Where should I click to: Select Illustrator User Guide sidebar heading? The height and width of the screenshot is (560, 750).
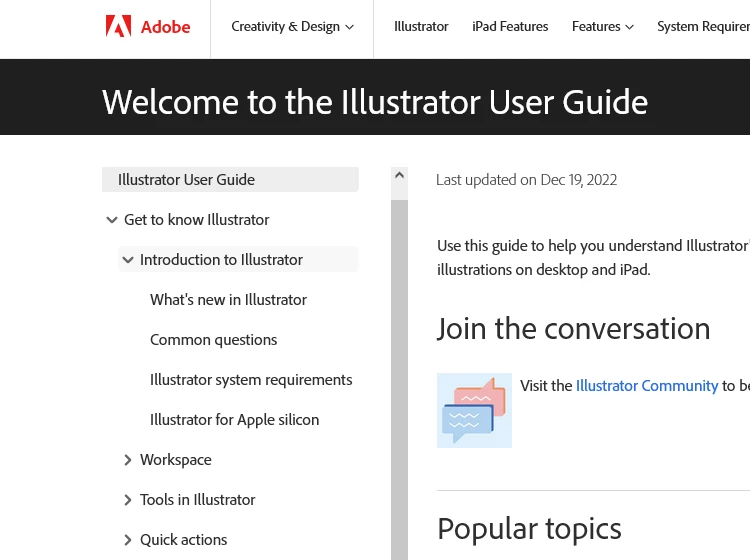pyautogui.click(x=230, y=179)
